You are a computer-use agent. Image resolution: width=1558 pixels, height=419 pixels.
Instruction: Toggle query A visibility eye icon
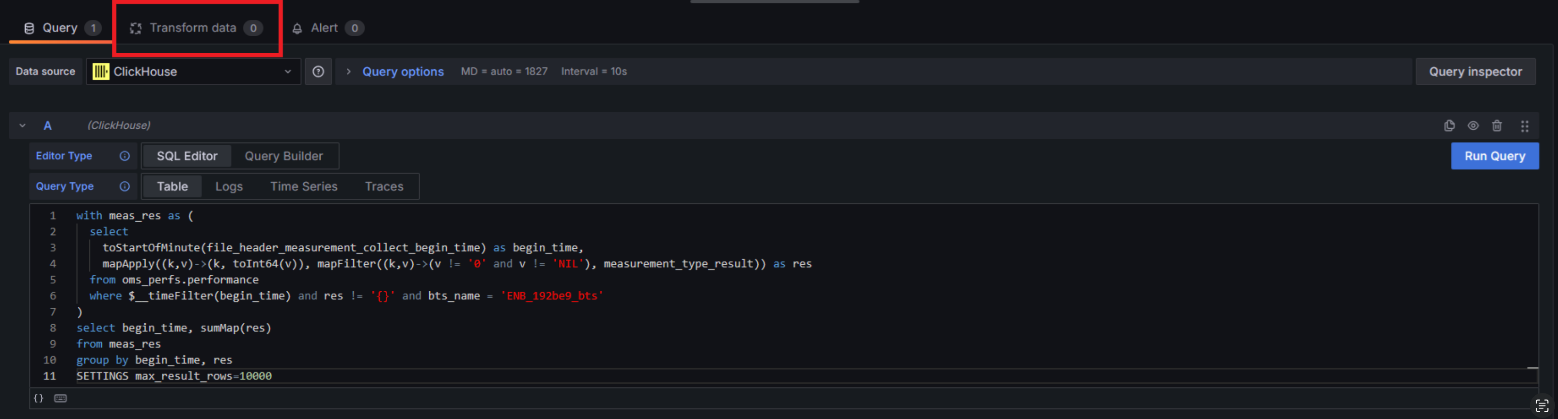pyautogui.click(x=1473, y=126)
